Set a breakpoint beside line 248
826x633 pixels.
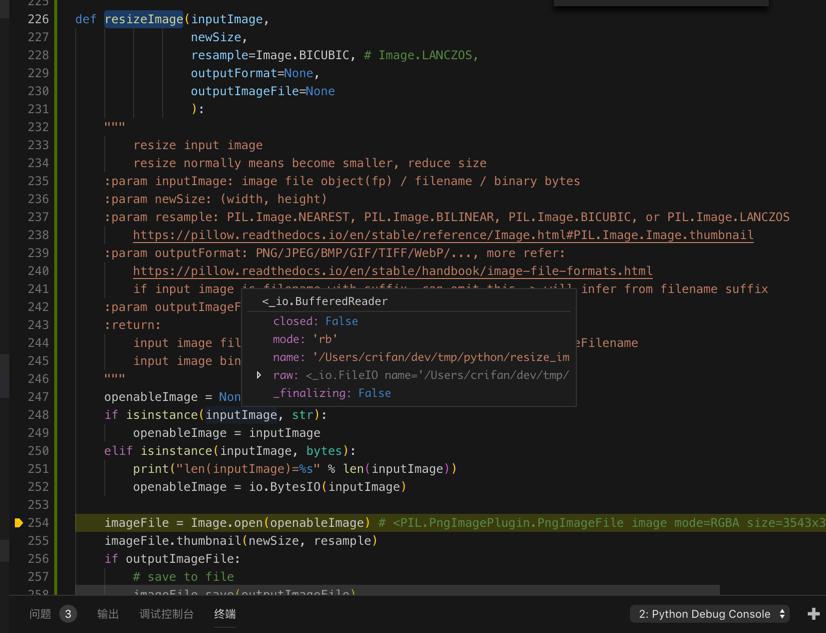[x=17, y=414]
